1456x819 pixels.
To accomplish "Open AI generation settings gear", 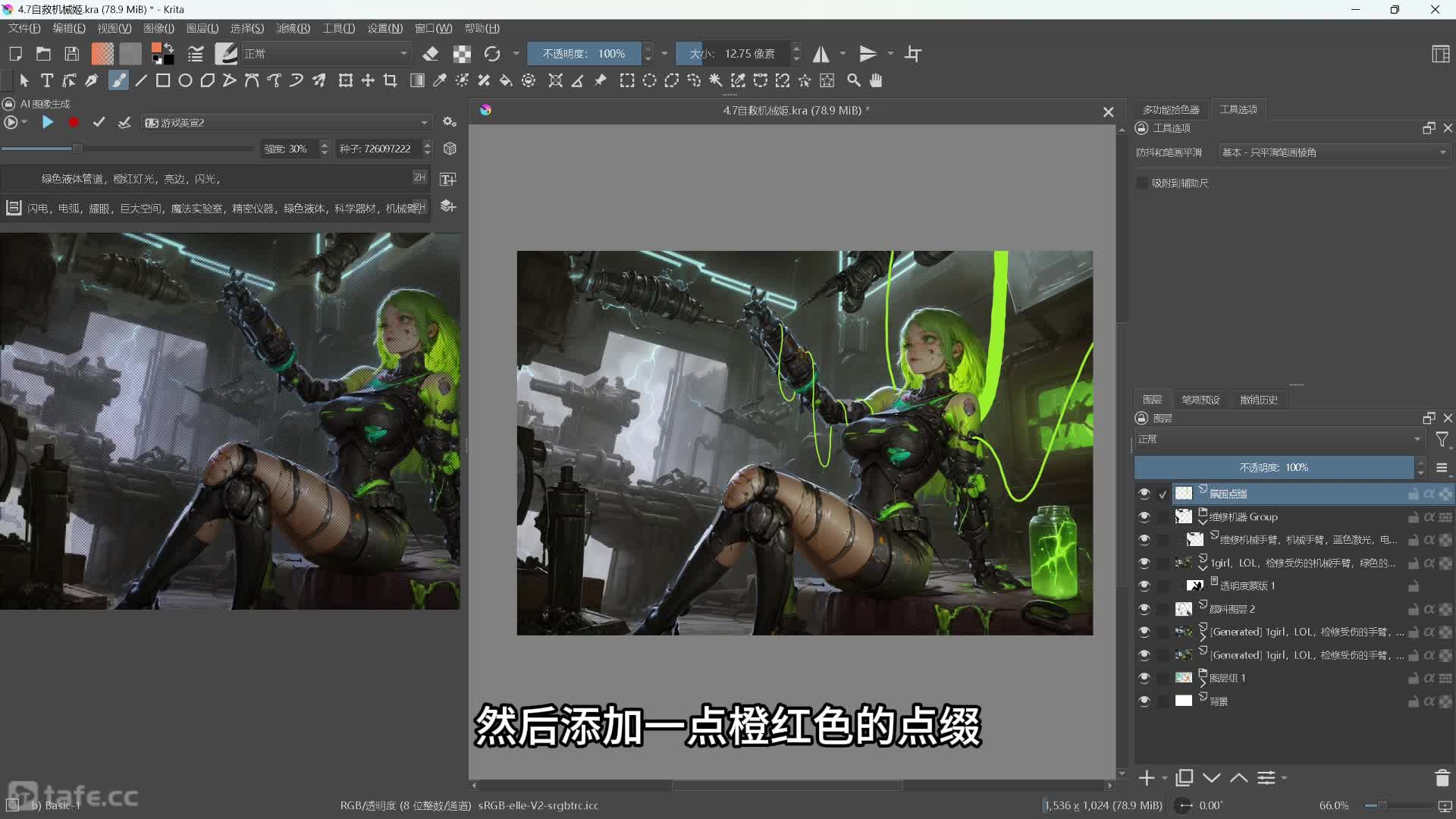I will point(450,122).
